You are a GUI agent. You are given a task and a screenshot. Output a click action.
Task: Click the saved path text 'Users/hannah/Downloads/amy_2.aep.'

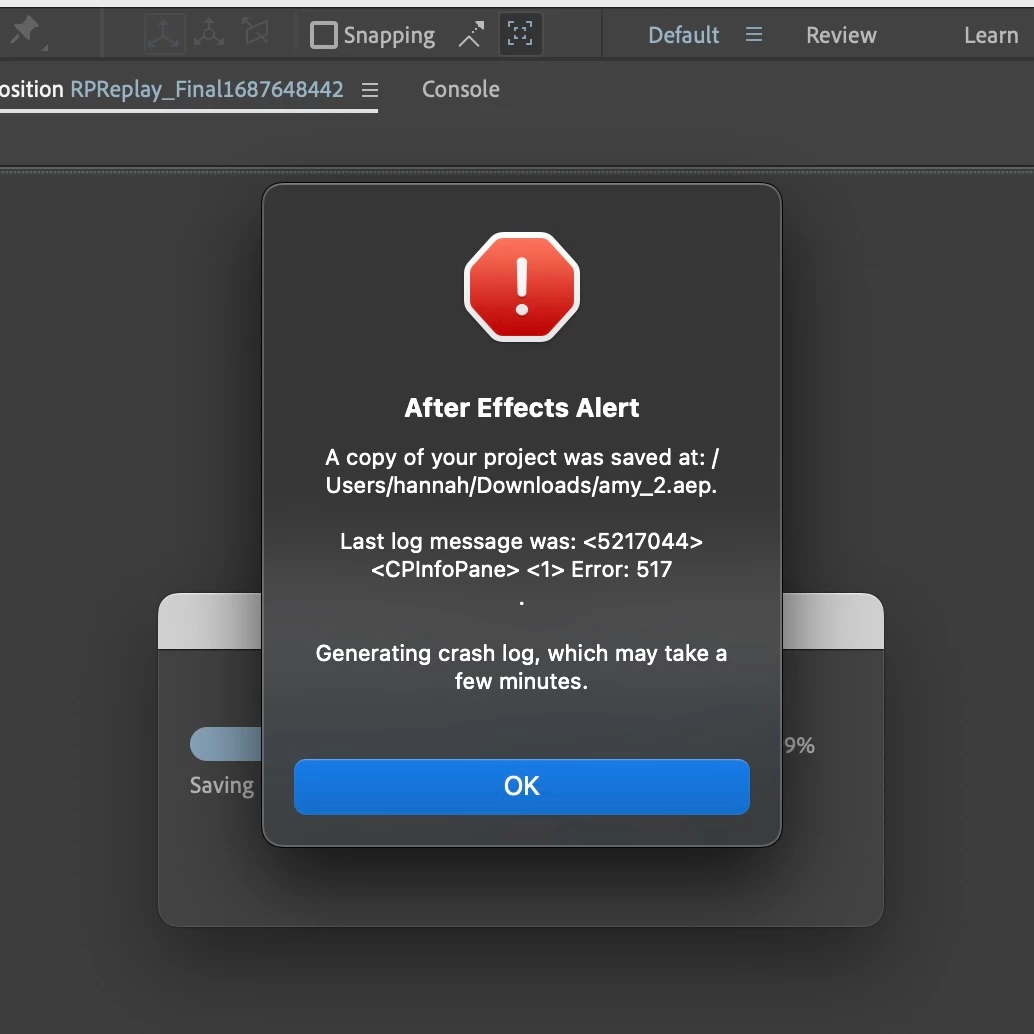[x=521, y=485]
